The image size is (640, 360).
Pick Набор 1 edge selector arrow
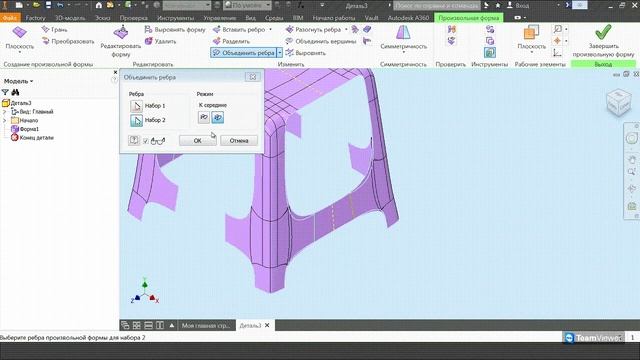136,106
